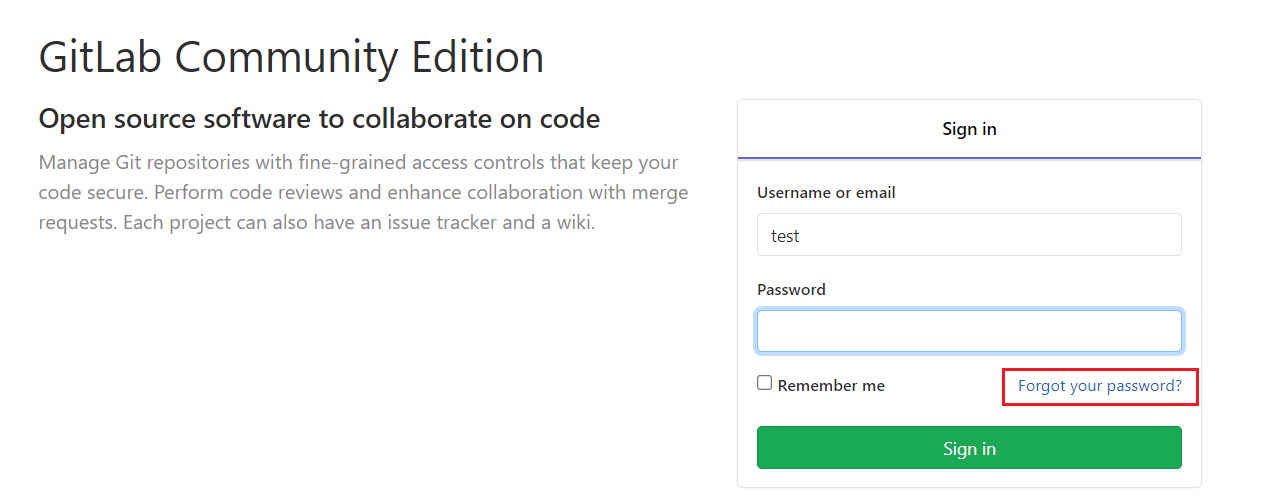This screenshot has height=498, width=1279.
Task: Click the 'Remember me' label text
Action: [x=831, y=386]
